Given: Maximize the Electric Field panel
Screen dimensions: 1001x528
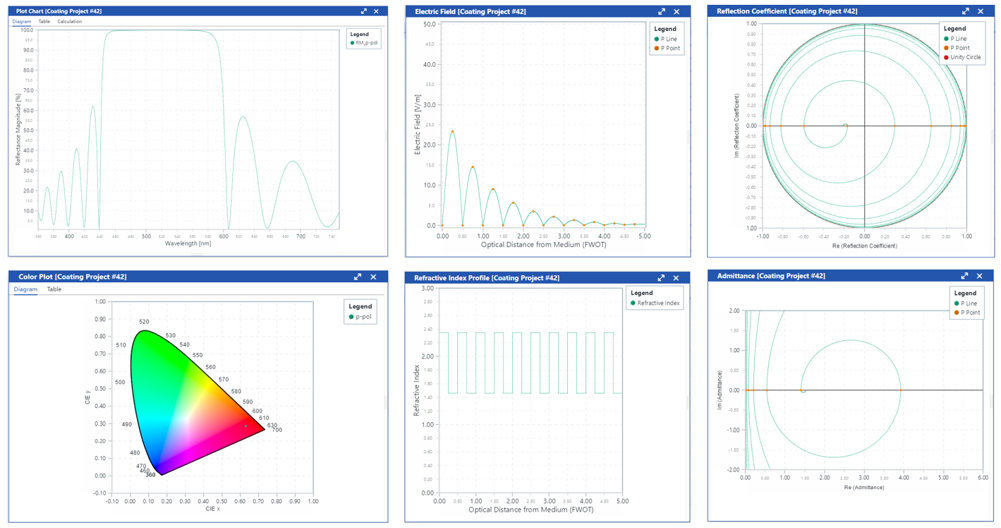Looking at the screenshot, I should coord(661,11).
